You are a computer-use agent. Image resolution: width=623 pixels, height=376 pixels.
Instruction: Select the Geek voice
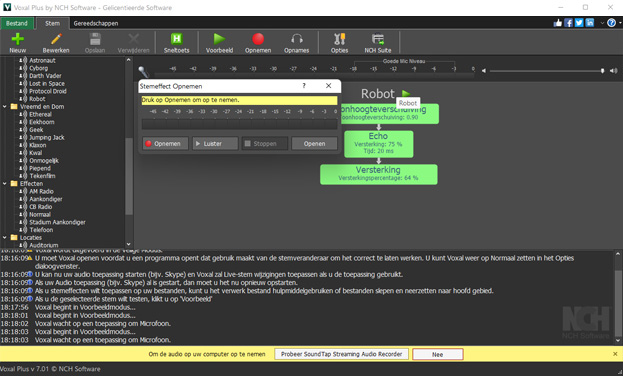tap(36, 130)
